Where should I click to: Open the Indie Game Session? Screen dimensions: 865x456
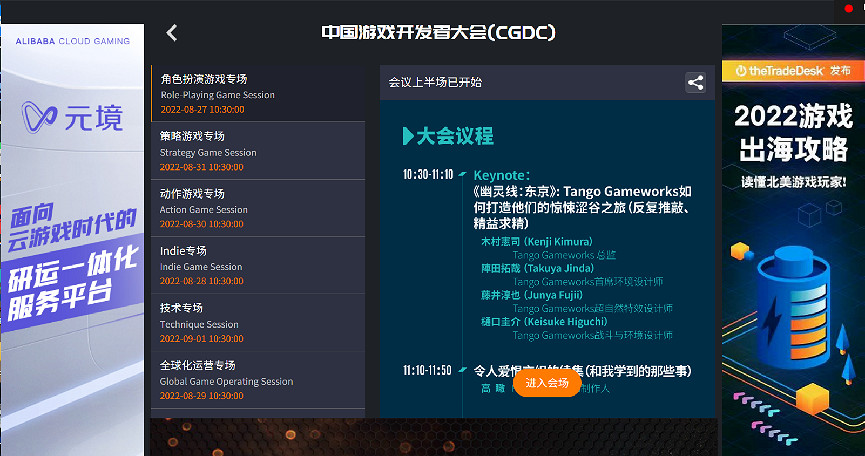coord(258,265)
